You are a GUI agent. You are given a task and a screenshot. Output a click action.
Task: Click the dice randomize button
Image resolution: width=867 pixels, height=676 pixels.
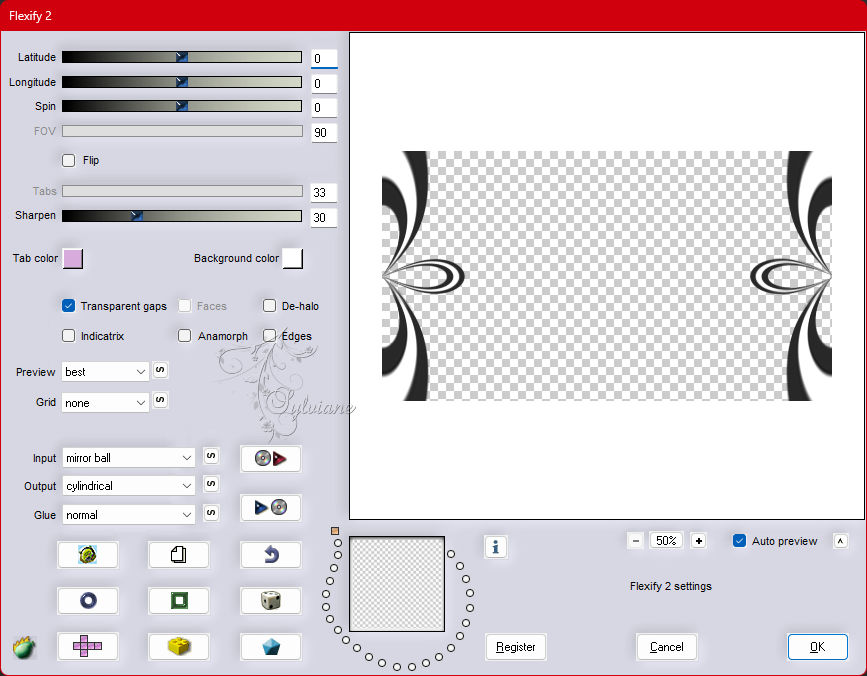[x=270, y=600]
